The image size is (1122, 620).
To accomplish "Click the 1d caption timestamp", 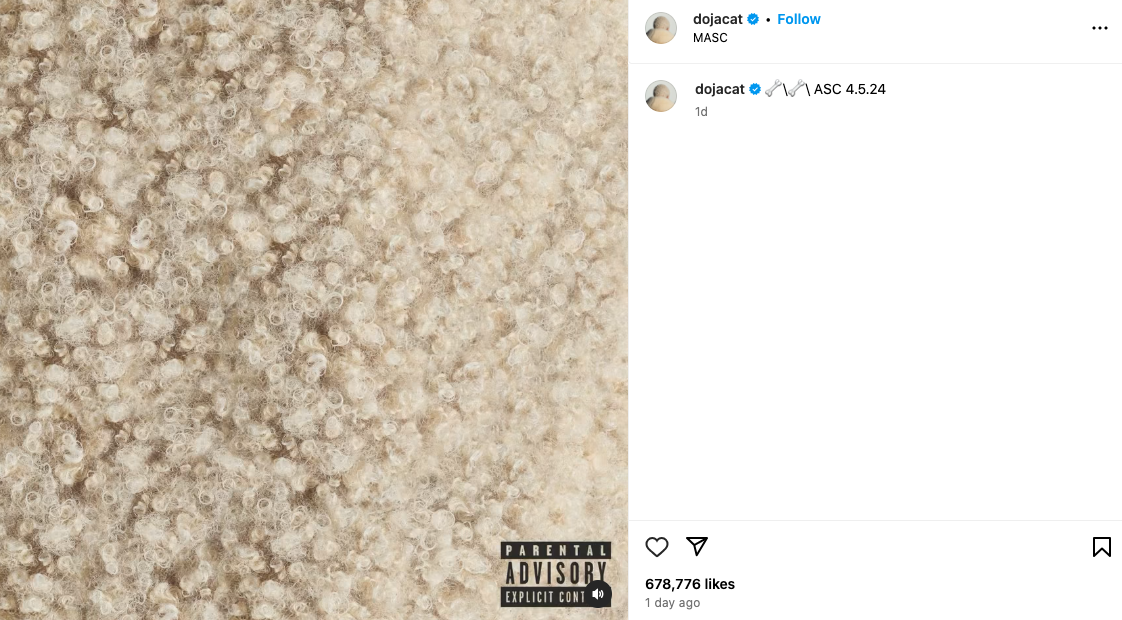I will coord(701,112).
